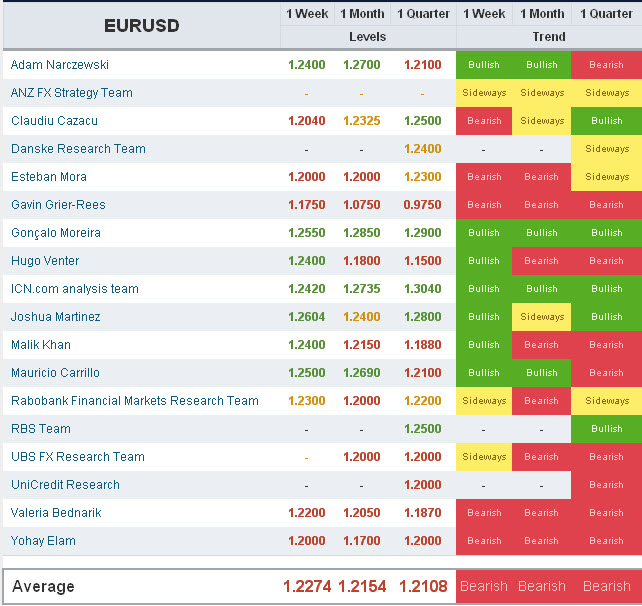642x606 pixels.
Task: Click Joshua Martinez's 1.2604 week level
Action: [x=307, y=317]
